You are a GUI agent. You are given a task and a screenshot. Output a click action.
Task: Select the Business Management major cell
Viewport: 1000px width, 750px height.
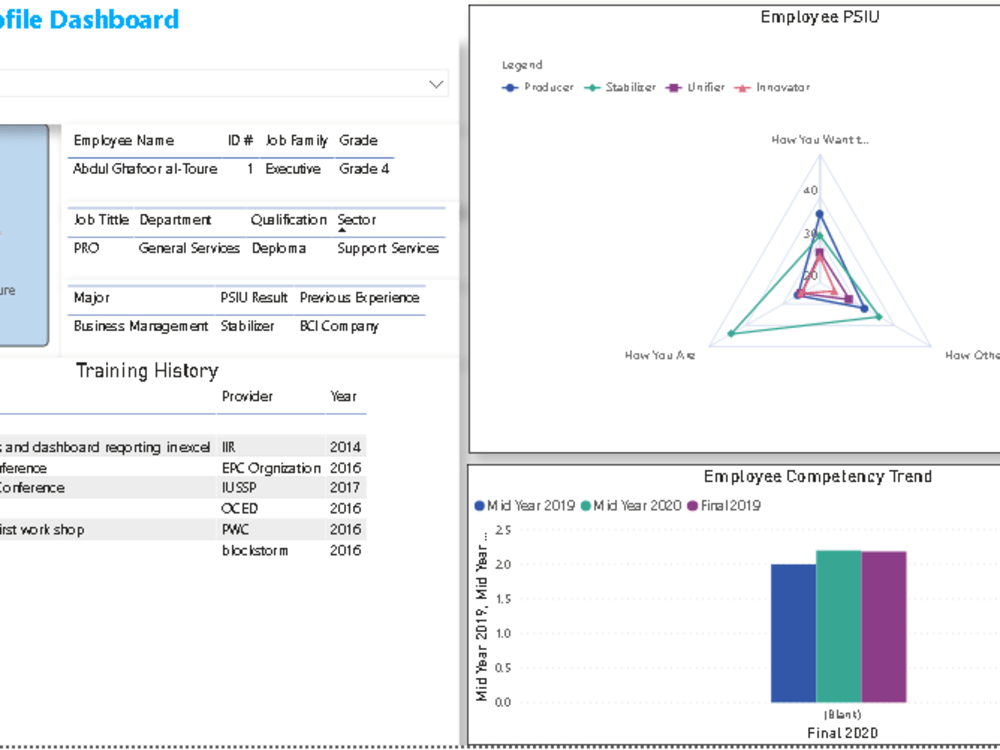point(141,326)
